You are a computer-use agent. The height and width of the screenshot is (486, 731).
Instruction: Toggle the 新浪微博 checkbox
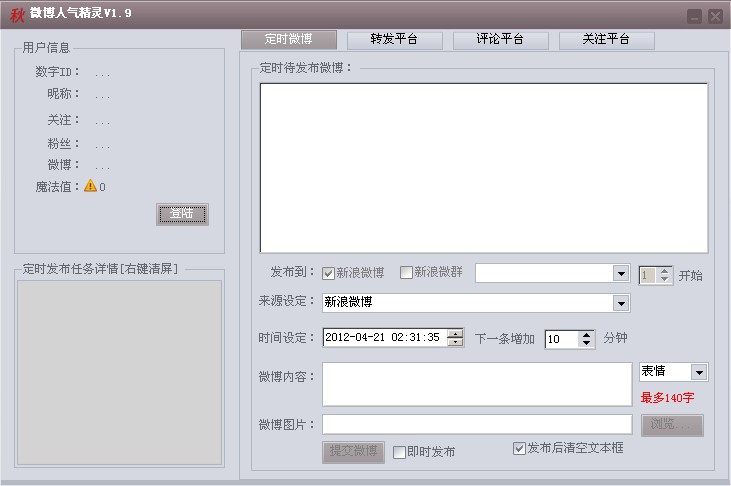328,273
